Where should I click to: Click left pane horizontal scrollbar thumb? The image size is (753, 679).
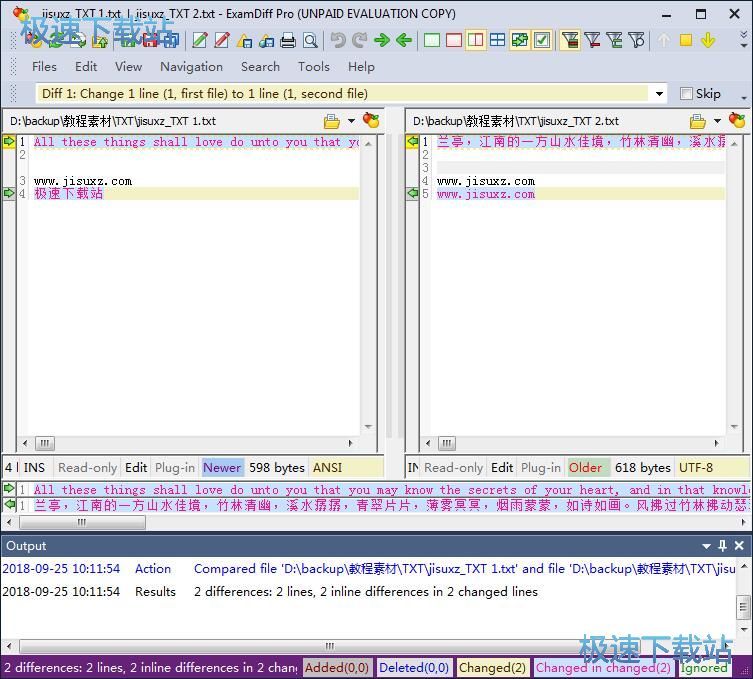tap(45, 443)
